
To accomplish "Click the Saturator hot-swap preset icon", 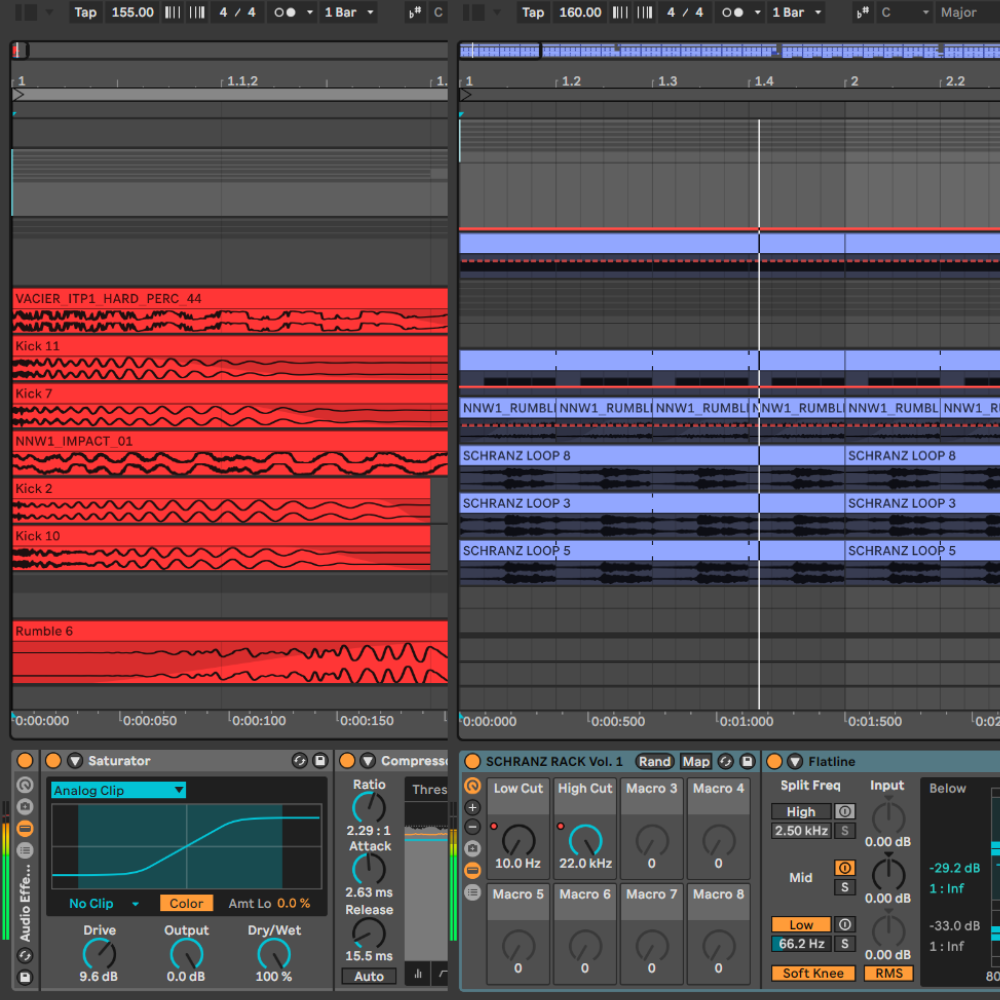I will [300, 761].
